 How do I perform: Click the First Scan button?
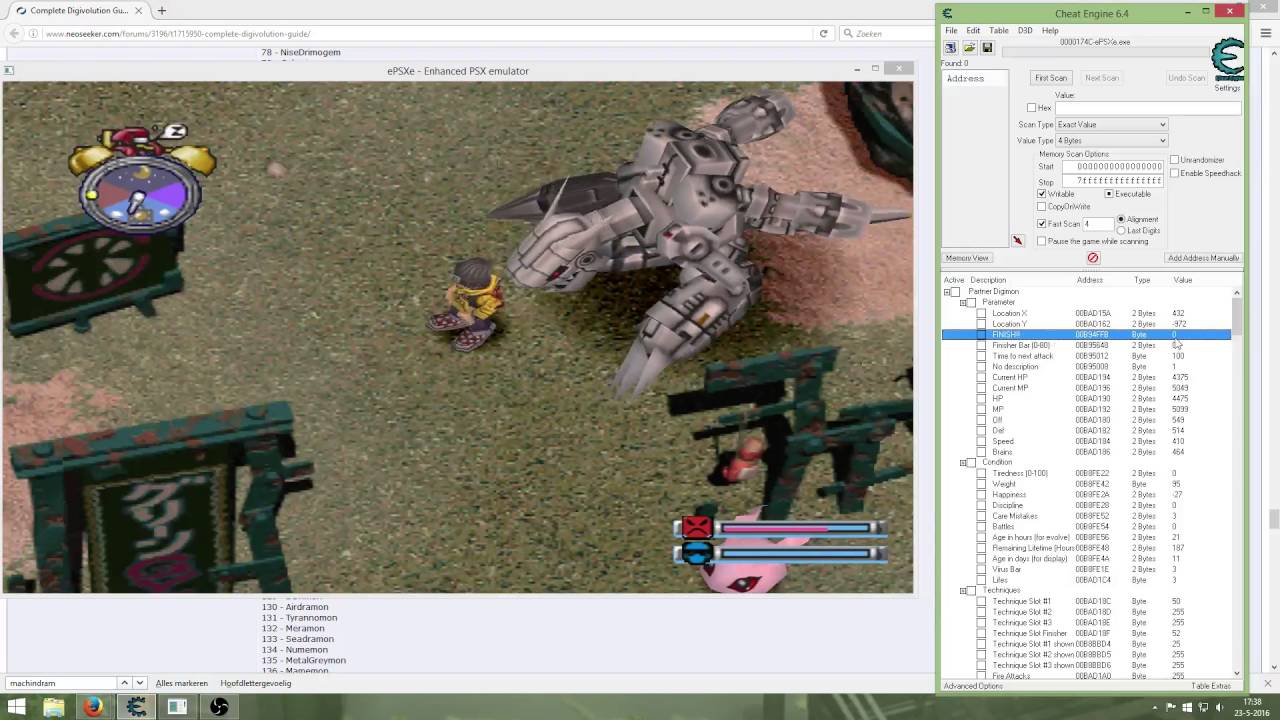coord(1051,78)
